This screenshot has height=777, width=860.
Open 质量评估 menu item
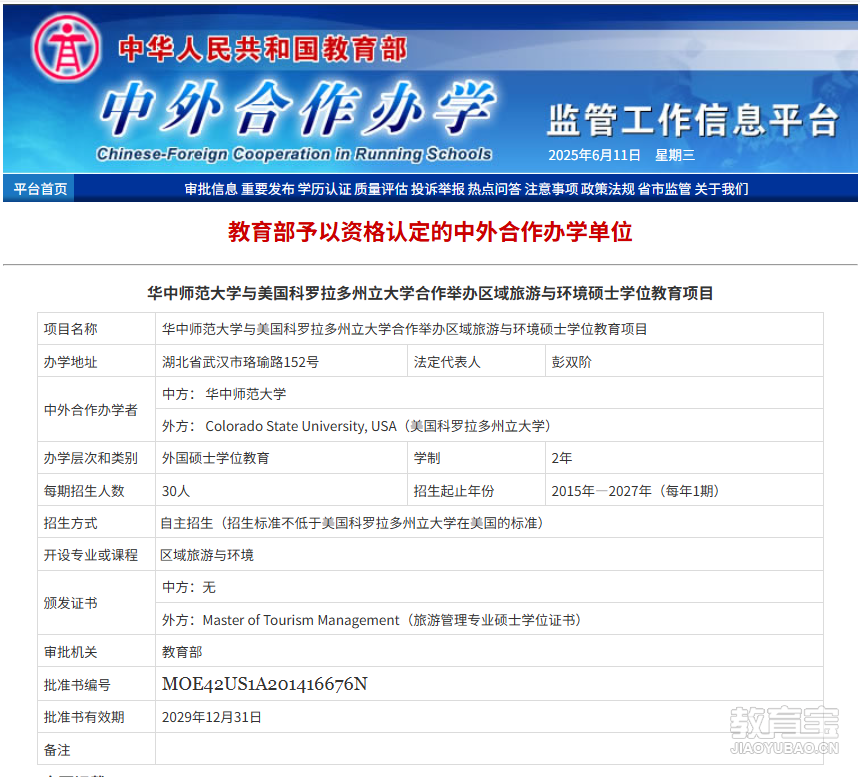(x=381, y=189)
